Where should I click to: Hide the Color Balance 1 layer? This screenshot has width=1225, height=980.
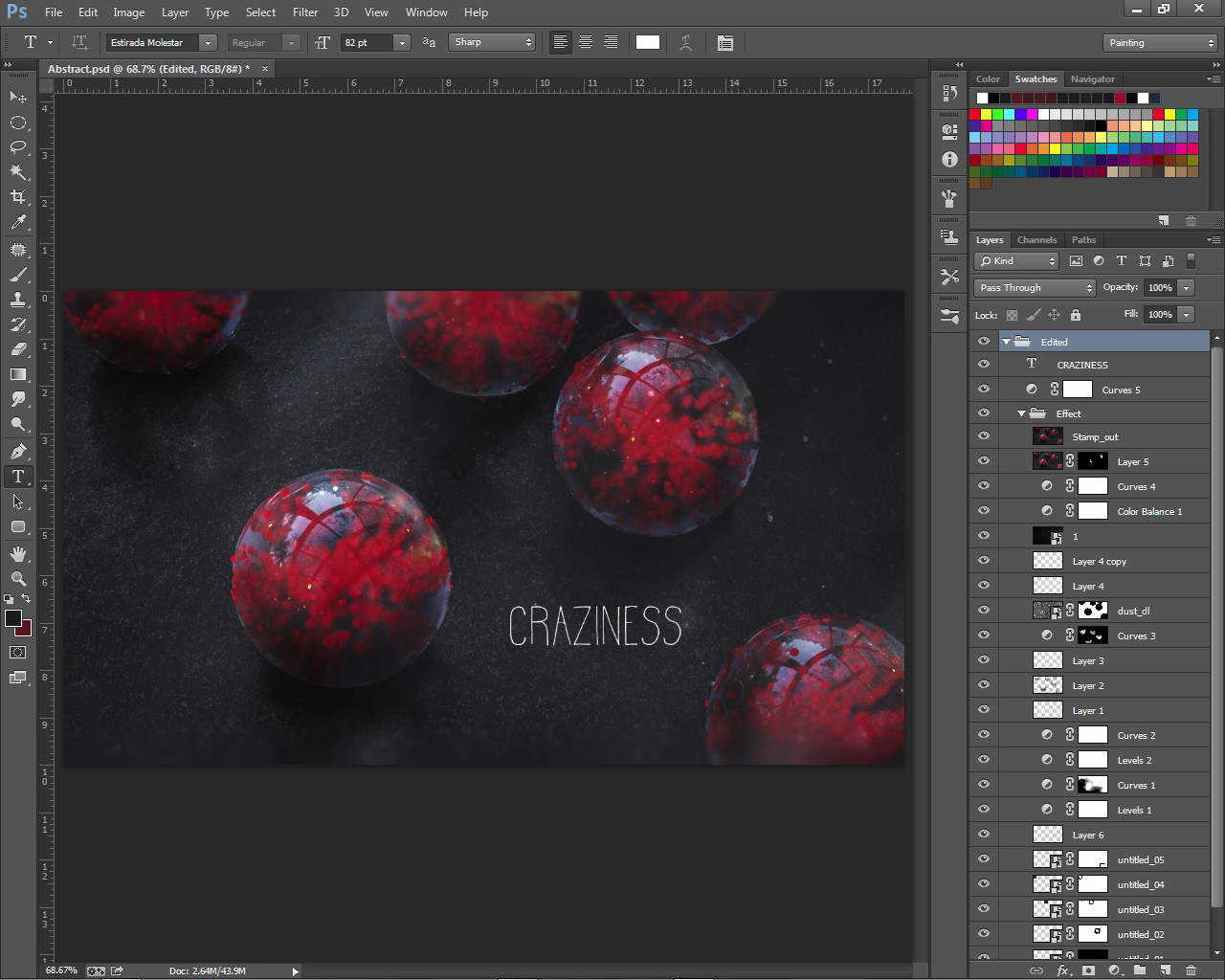click(x=984, y=511)
